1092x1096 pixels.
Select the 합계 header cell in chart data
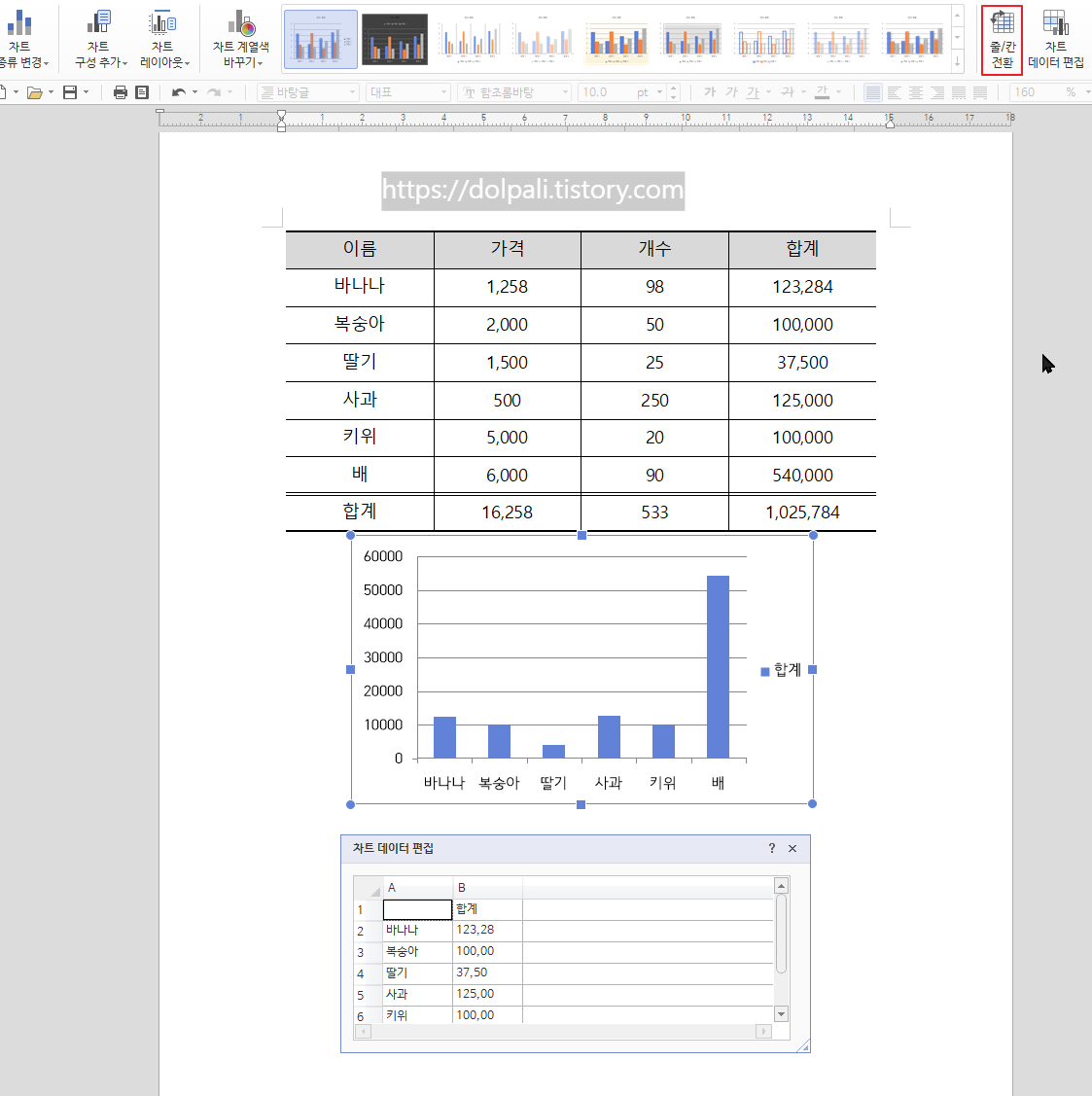[487, 909]
